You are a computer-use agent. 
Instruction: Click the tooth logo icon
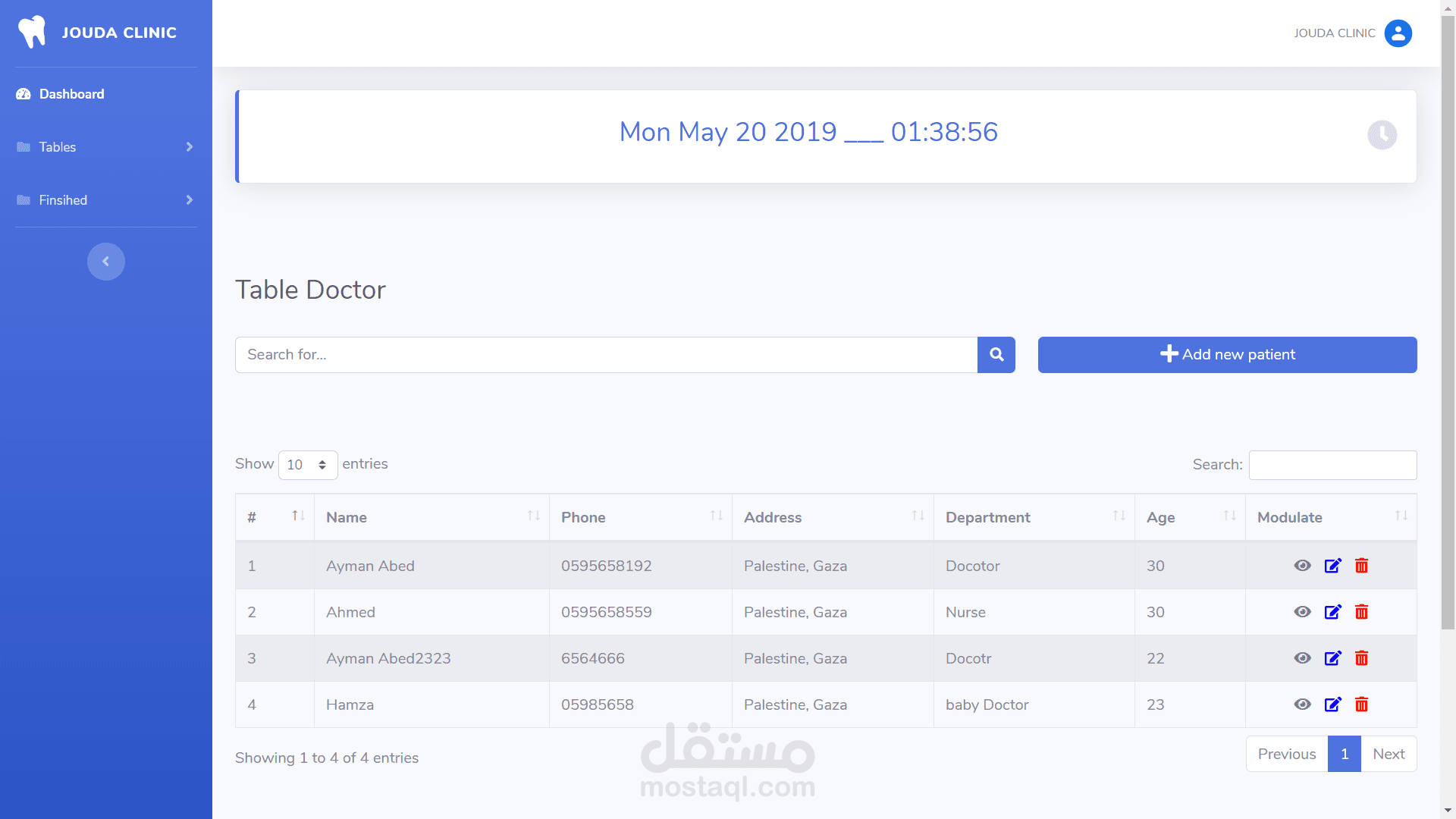pyautogui.click(x=32, y=33)
